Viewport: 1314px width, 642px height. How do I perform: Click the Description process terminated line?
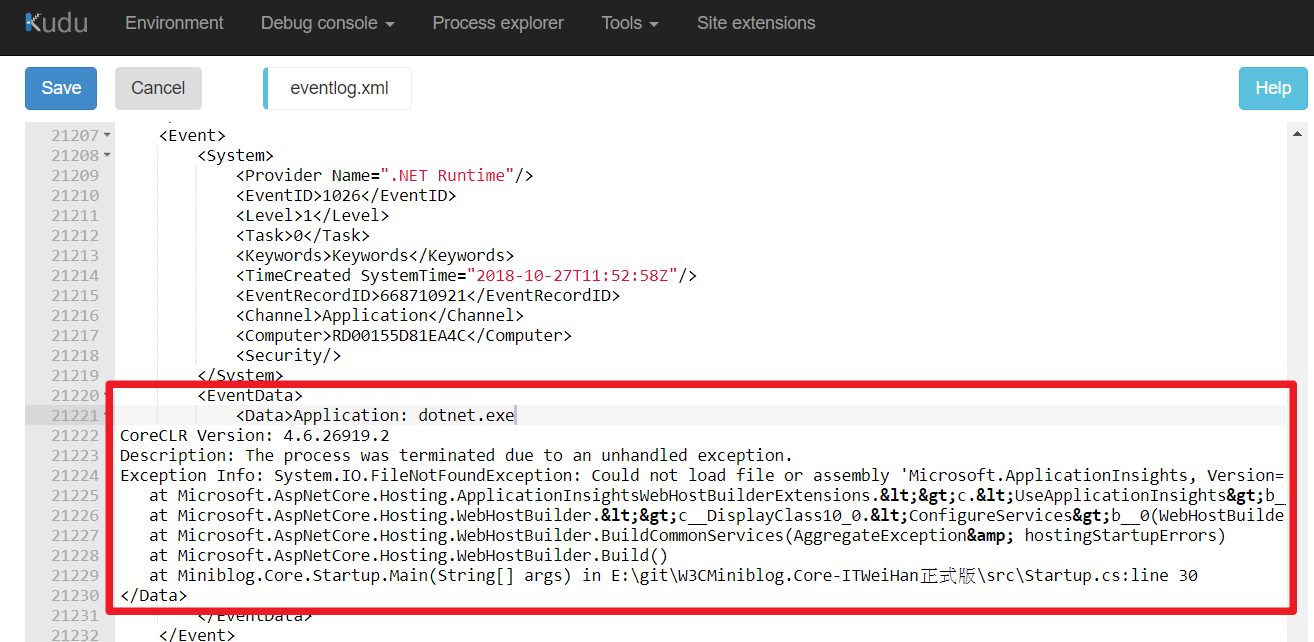[456, 456]
